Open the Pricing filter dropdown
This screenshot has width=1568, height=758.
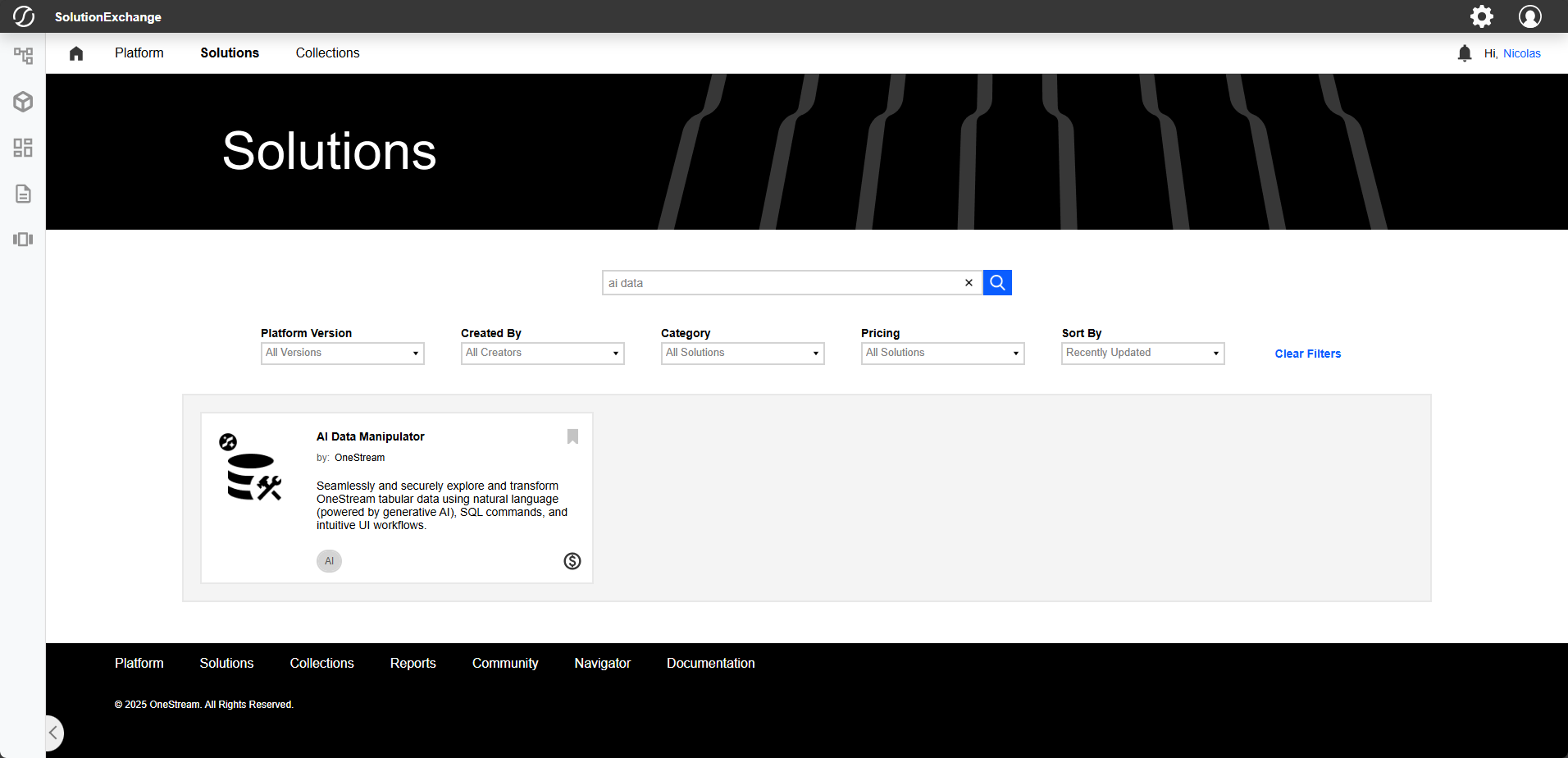[942, 353]
